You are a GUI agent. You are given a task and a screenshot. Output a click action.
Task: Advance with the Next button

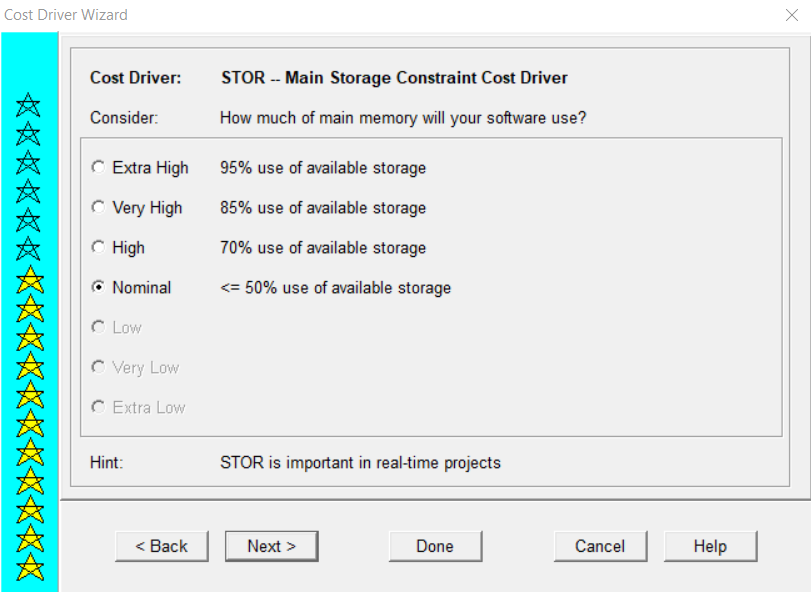[x=272, y=546]
